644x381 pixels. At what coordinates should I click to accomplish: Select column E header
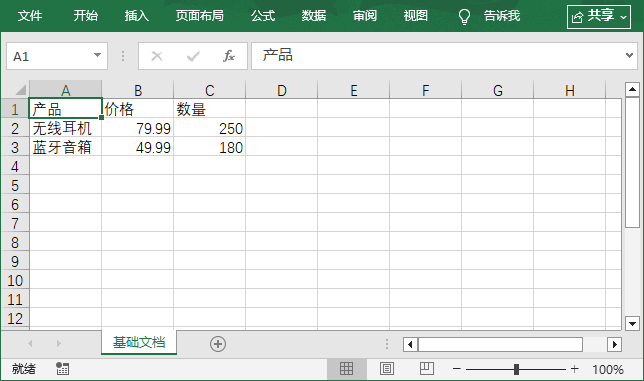point(354,90)
